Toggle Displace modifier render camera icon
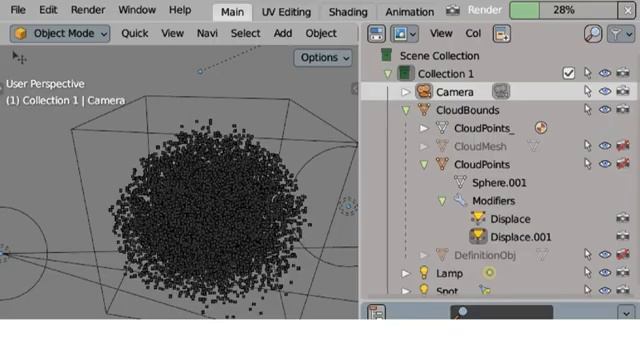 [x=623, y=218]
